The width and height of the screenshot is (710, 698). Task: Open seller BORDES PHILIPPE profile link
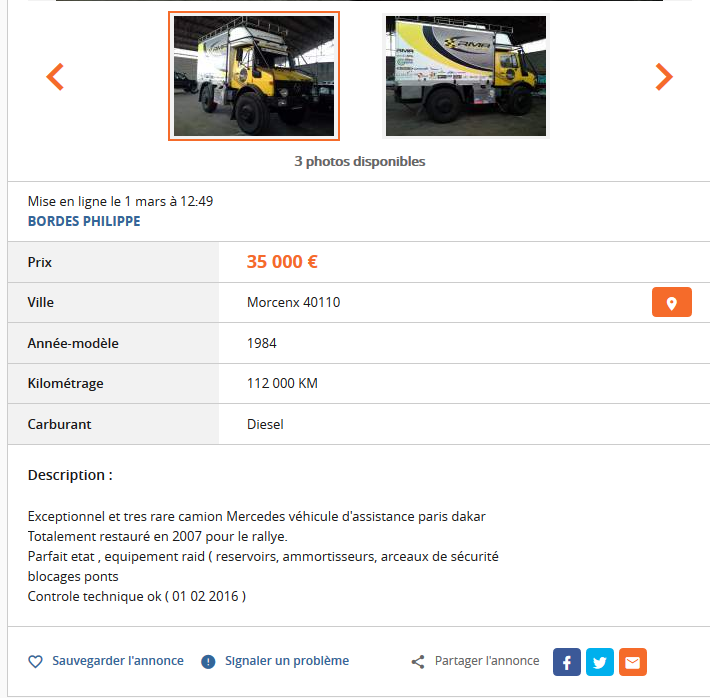[84, 221]
